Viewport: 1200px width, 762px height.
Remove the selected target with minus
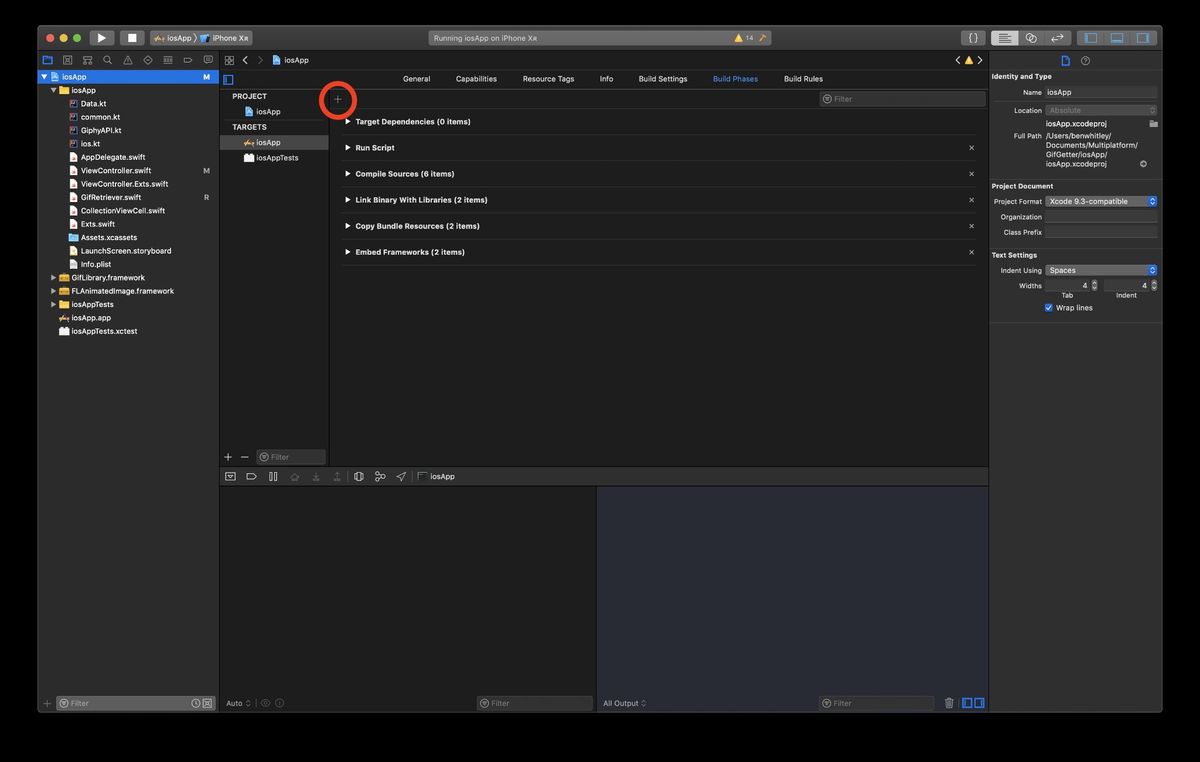(x=244, y=457)
